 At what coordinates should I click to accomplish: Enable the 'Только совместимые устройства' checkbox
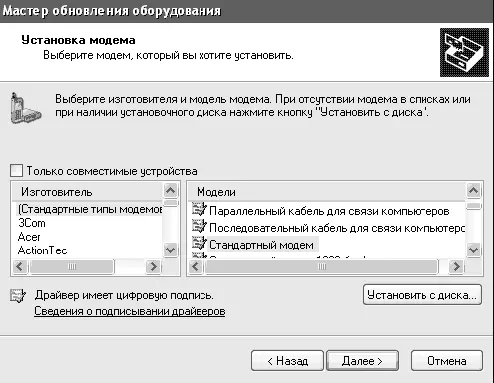[x=16, y=171]
